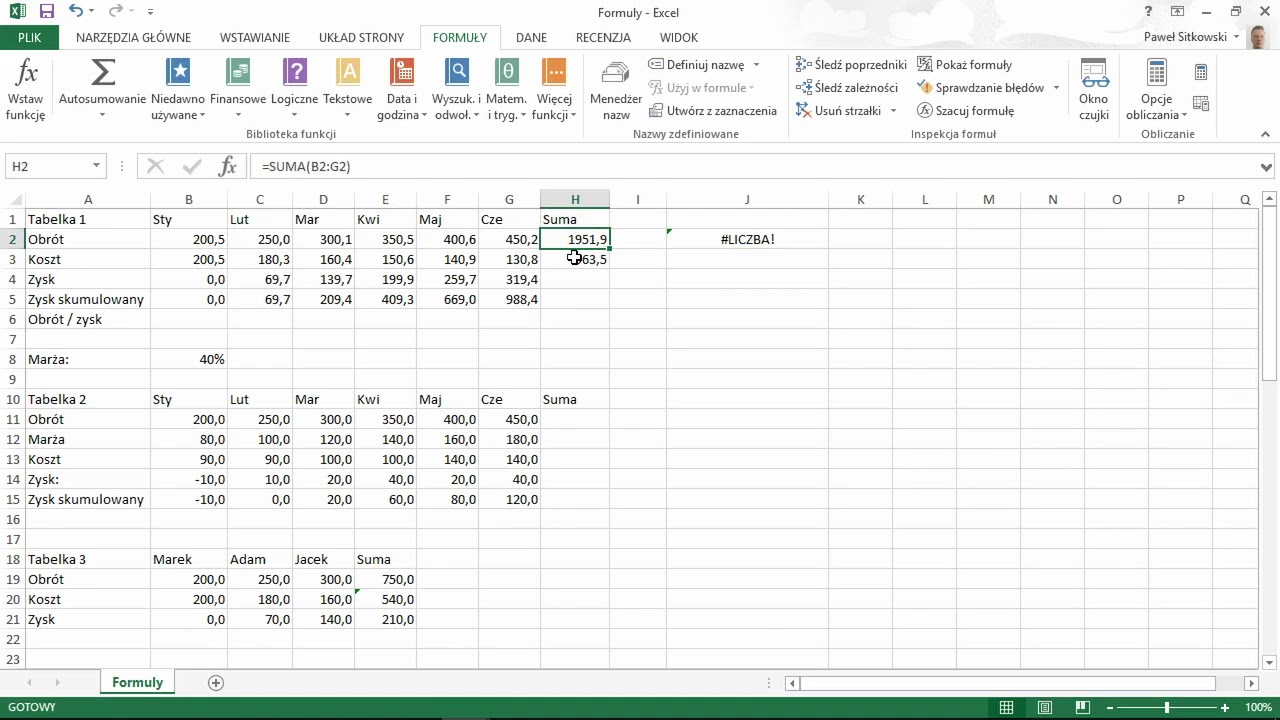Open Menedżer nazw

coord(616,90)
